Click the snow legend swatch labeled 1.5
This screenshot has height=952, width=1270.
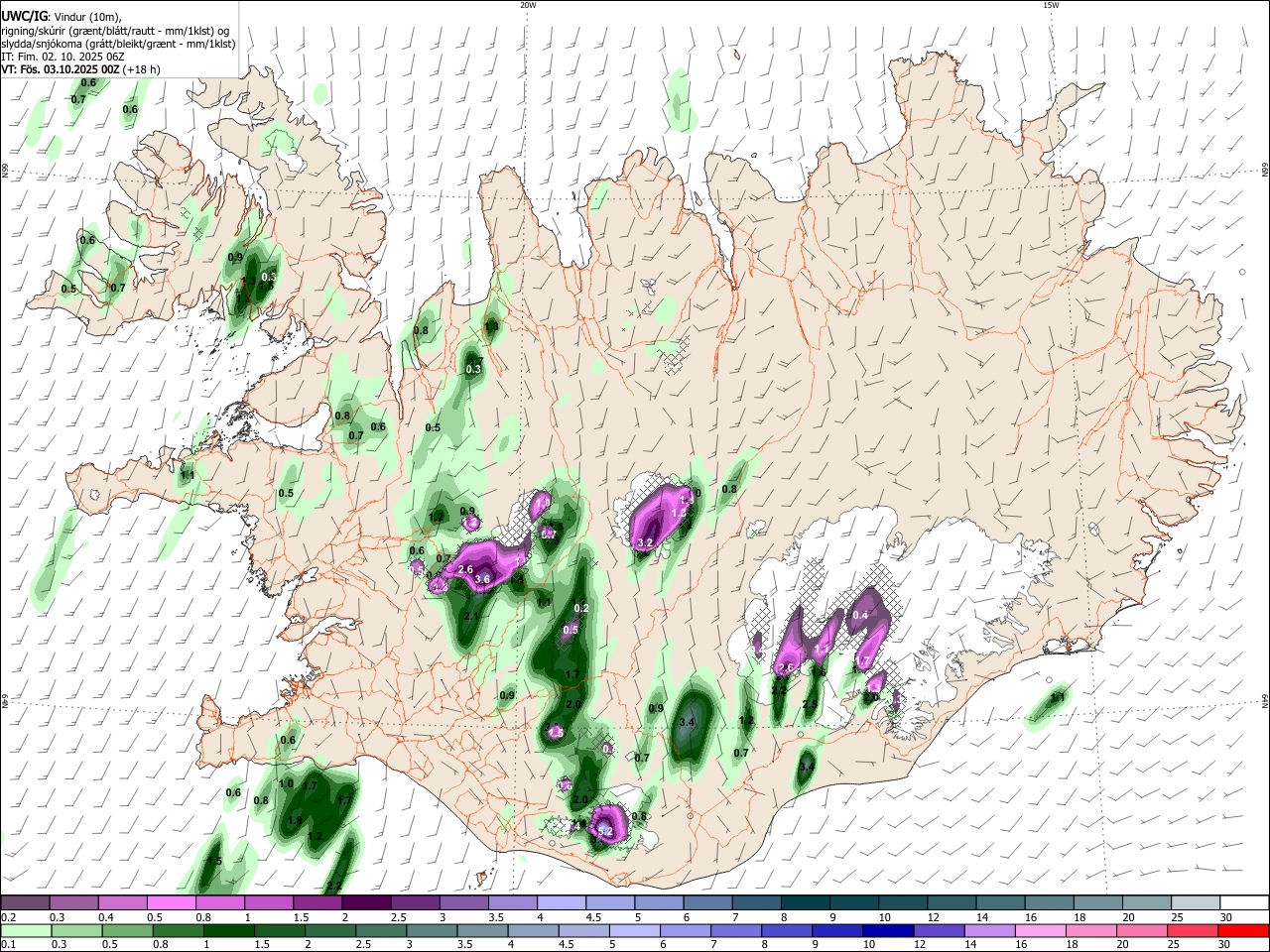click(x=317, y=903)
